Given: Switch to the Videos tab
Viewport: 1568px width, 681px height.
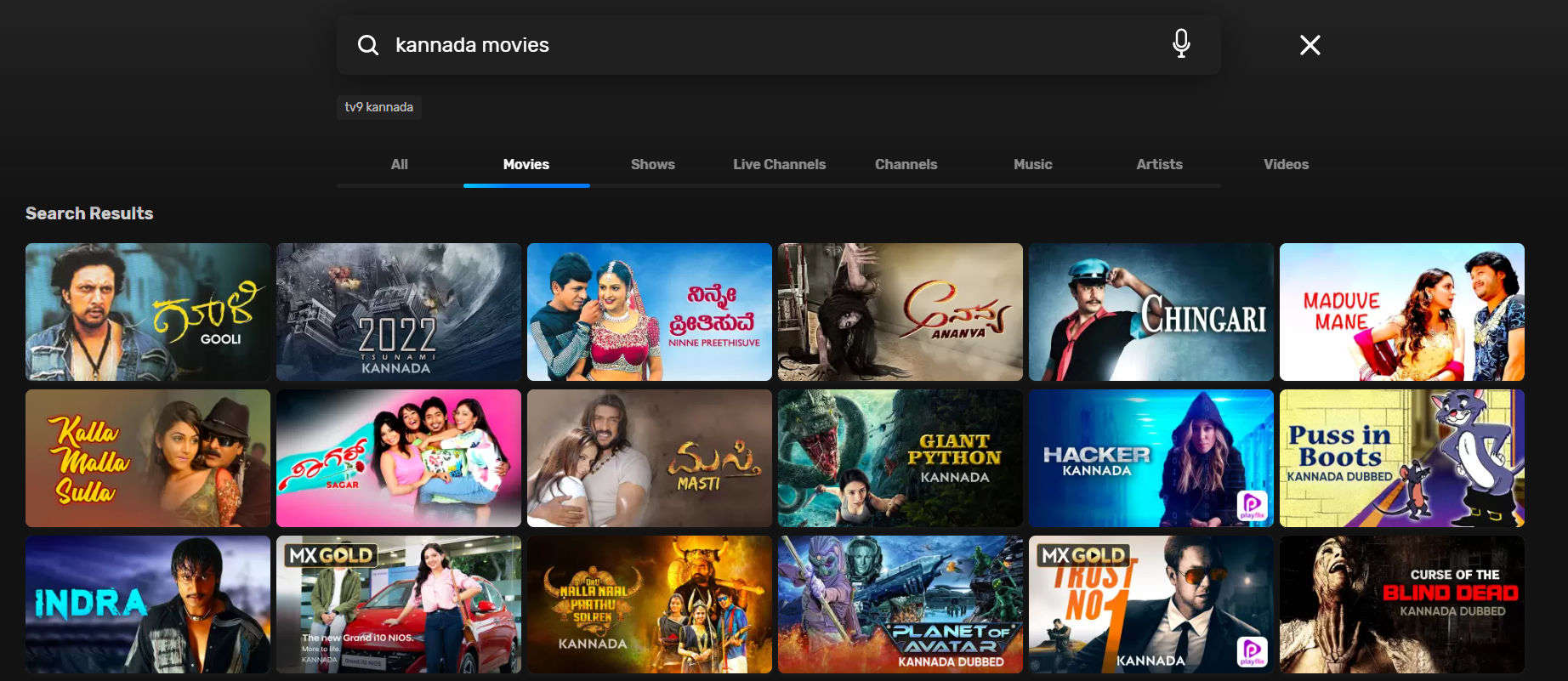Looking at the screenshot, I should 1287,165.
